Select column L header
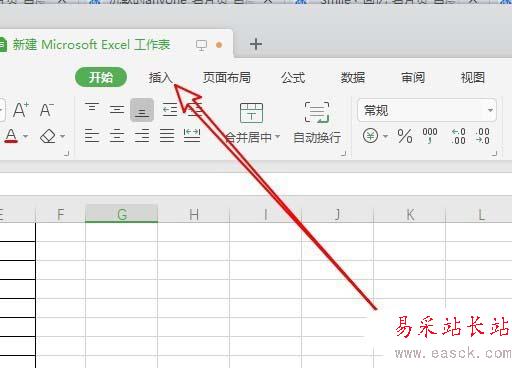The width and height of the screenshot is (512, 368). click(x=479, y=214)
